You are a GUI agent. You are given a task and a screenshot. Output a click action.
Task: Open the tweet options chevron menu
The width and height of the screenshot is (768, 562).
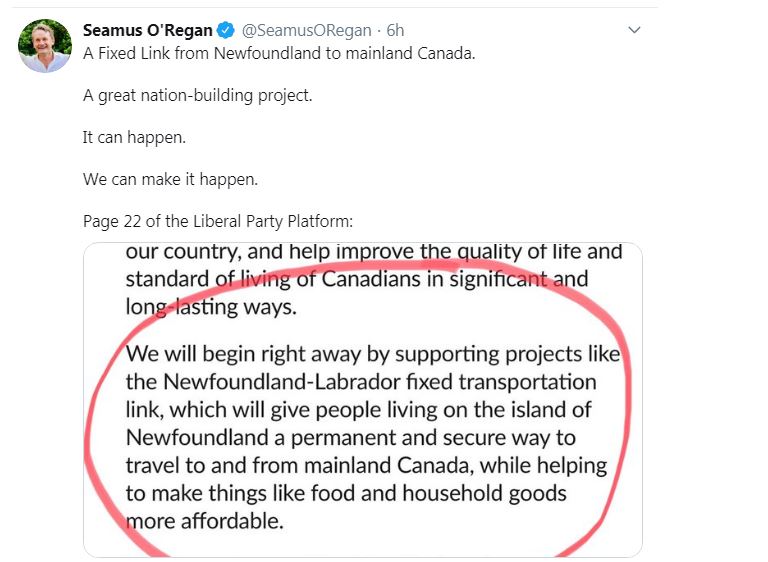click(634, 30)
